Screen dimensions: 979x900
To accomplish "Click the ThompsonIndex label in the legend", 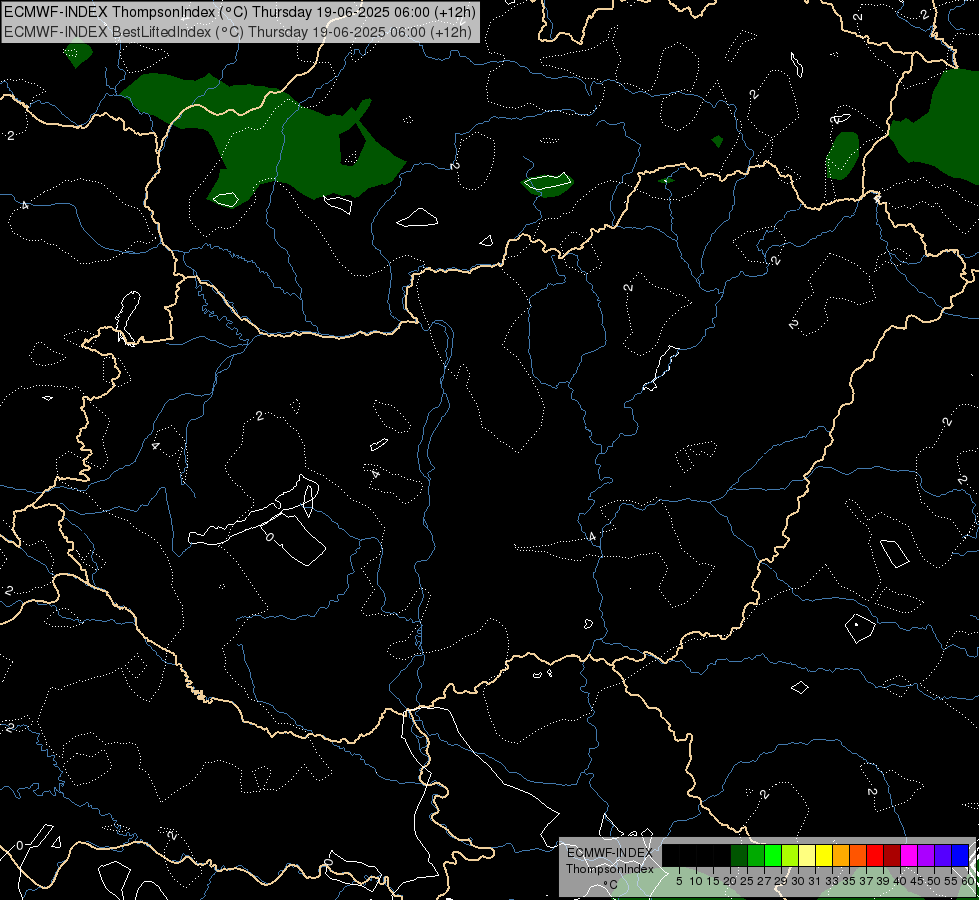I will coord(609,869).
